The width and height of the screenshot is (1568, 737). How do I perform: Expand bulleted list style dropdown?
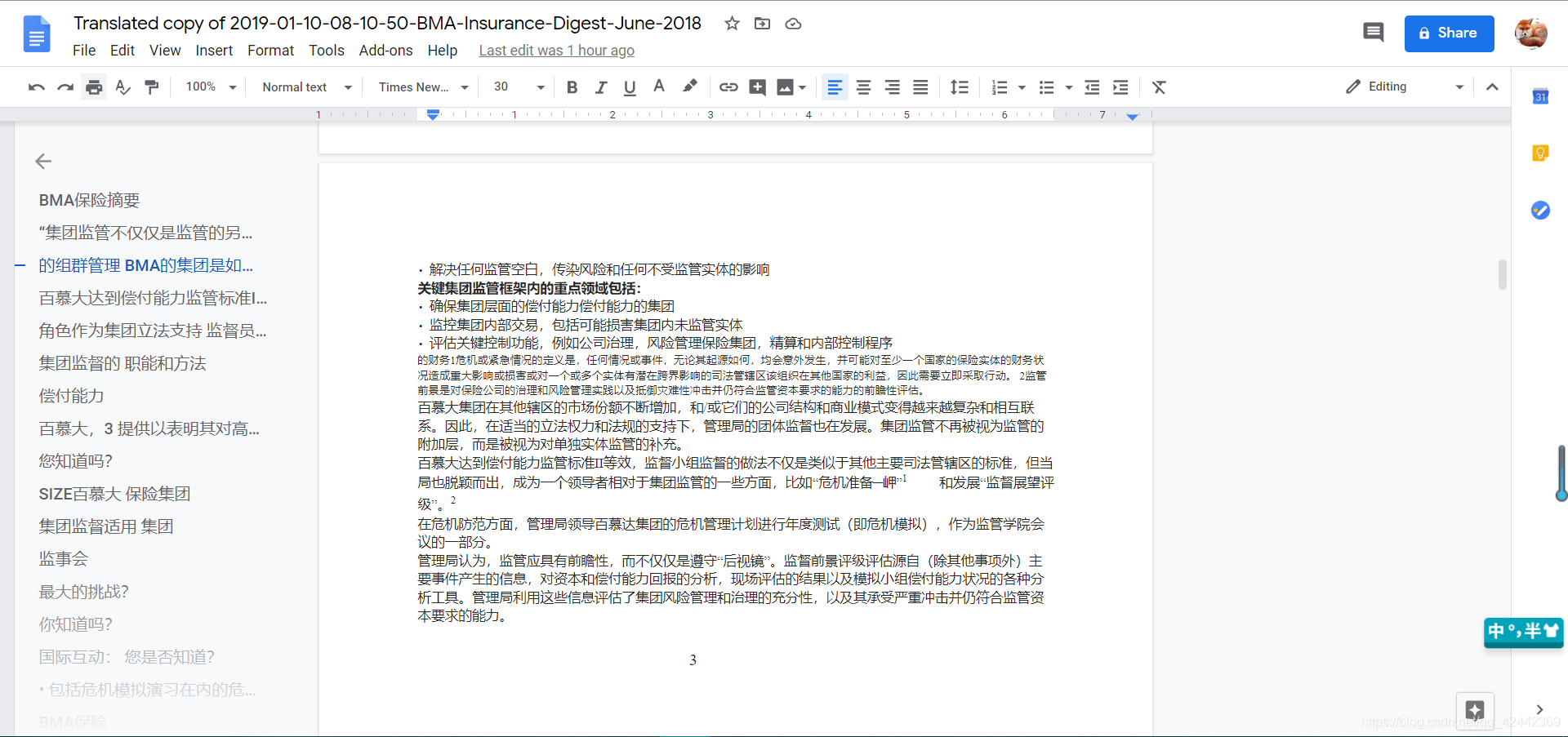click(1068, 87)
